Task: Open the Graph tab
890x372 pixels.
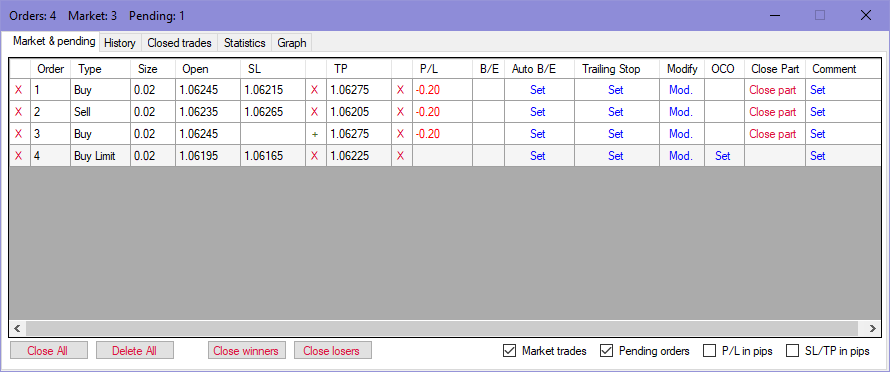Action: click(x=292, y=43)
